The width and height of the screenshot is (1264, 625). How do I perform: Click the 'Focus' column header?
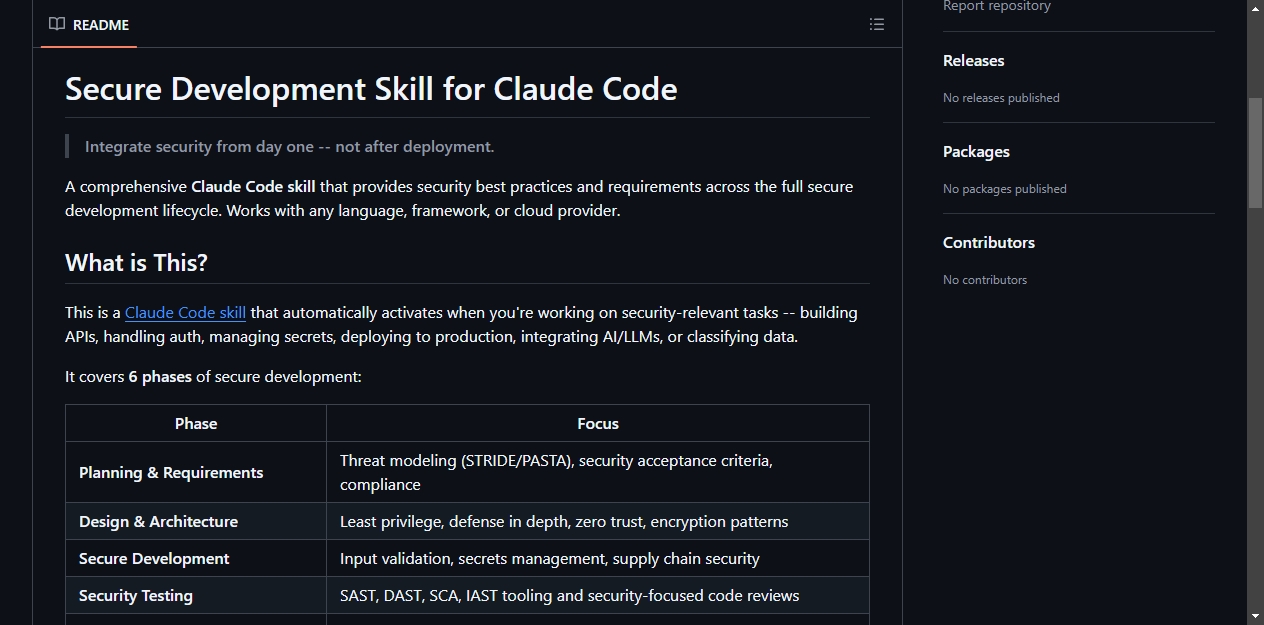[x=598, y=423]
